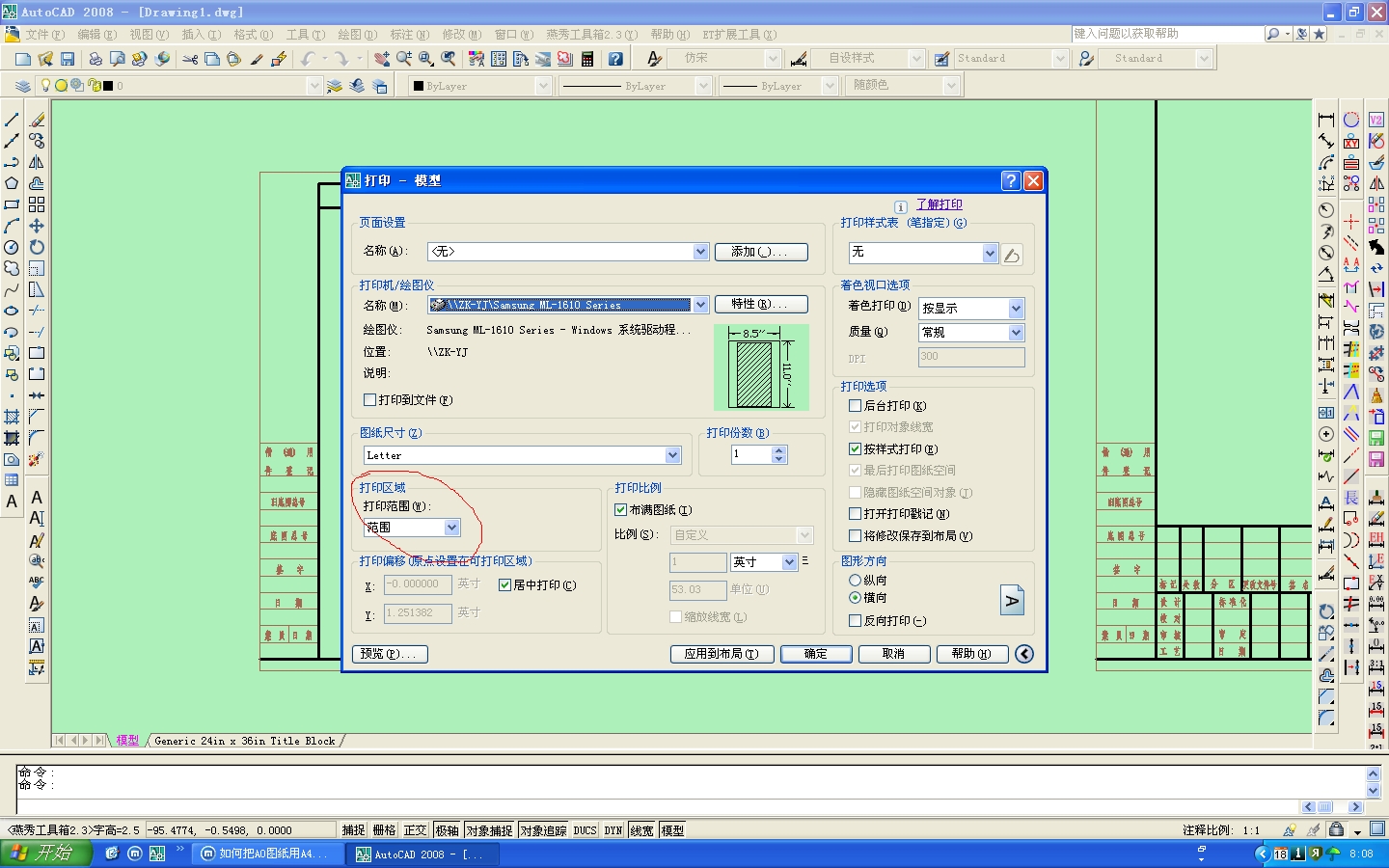The width and height of the screenshot is (1389, 868).
Task: Select the Circle draw tool
Action: [x=12, y=247]
